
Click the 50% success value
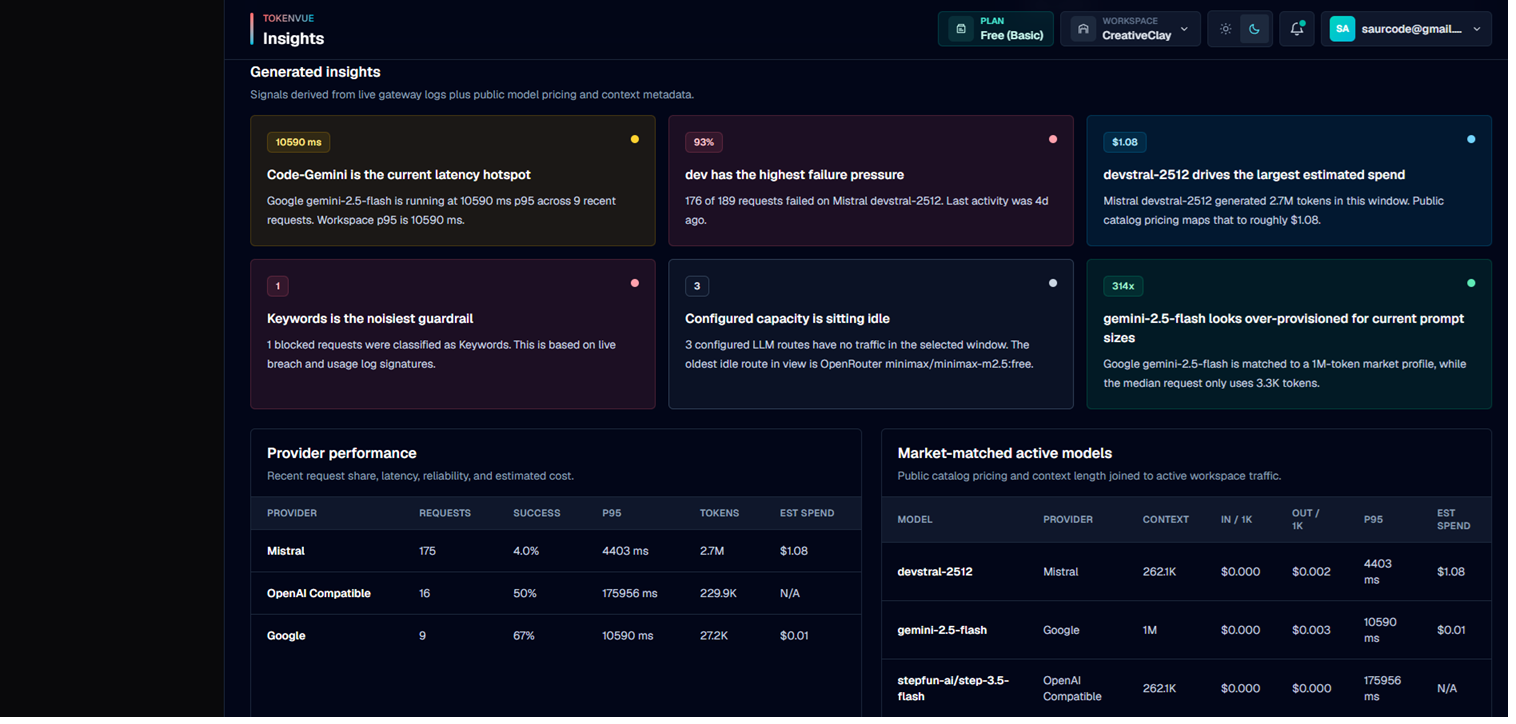tap(525, 593)
